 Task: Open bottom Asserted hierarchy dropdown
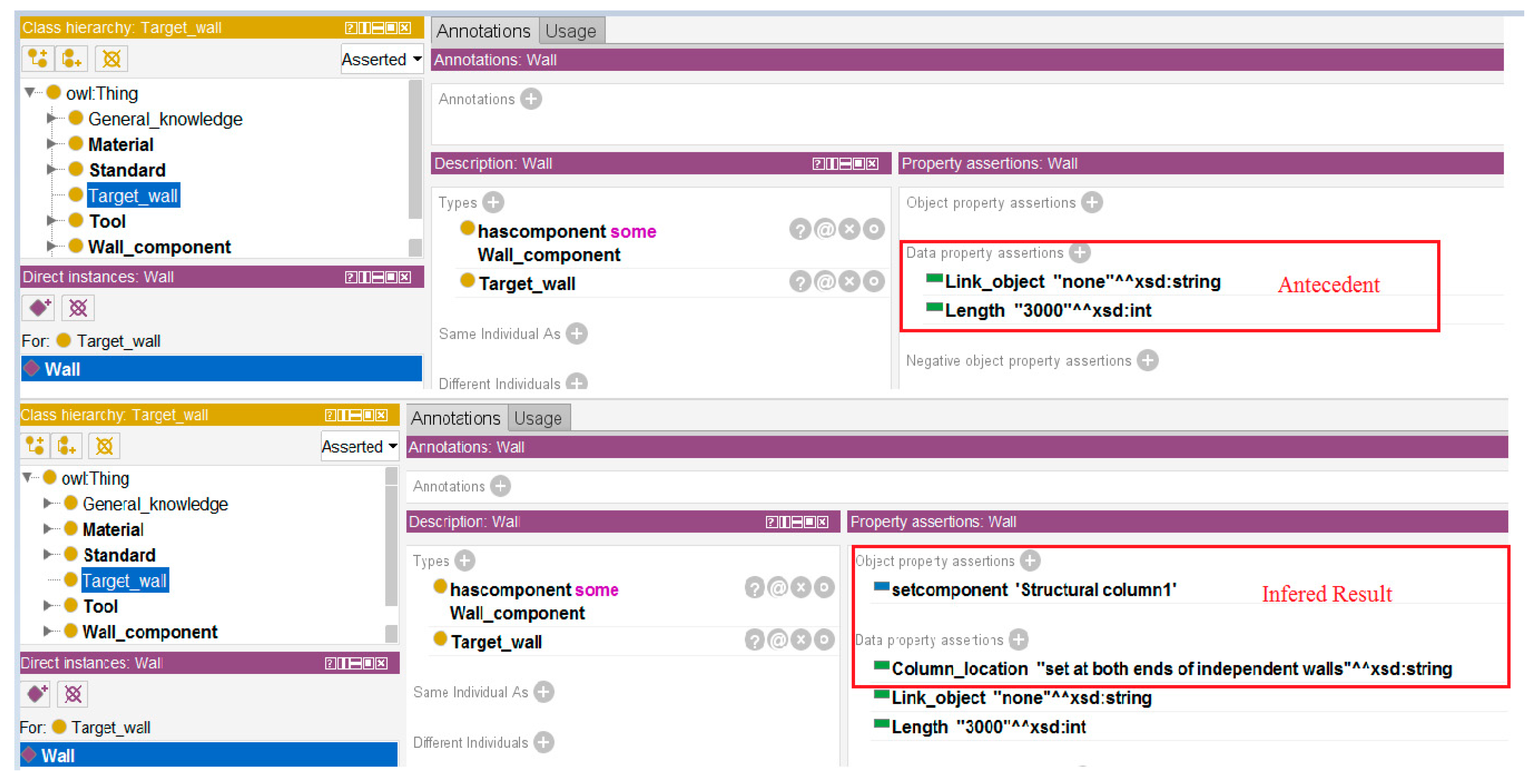coord(359,447)
